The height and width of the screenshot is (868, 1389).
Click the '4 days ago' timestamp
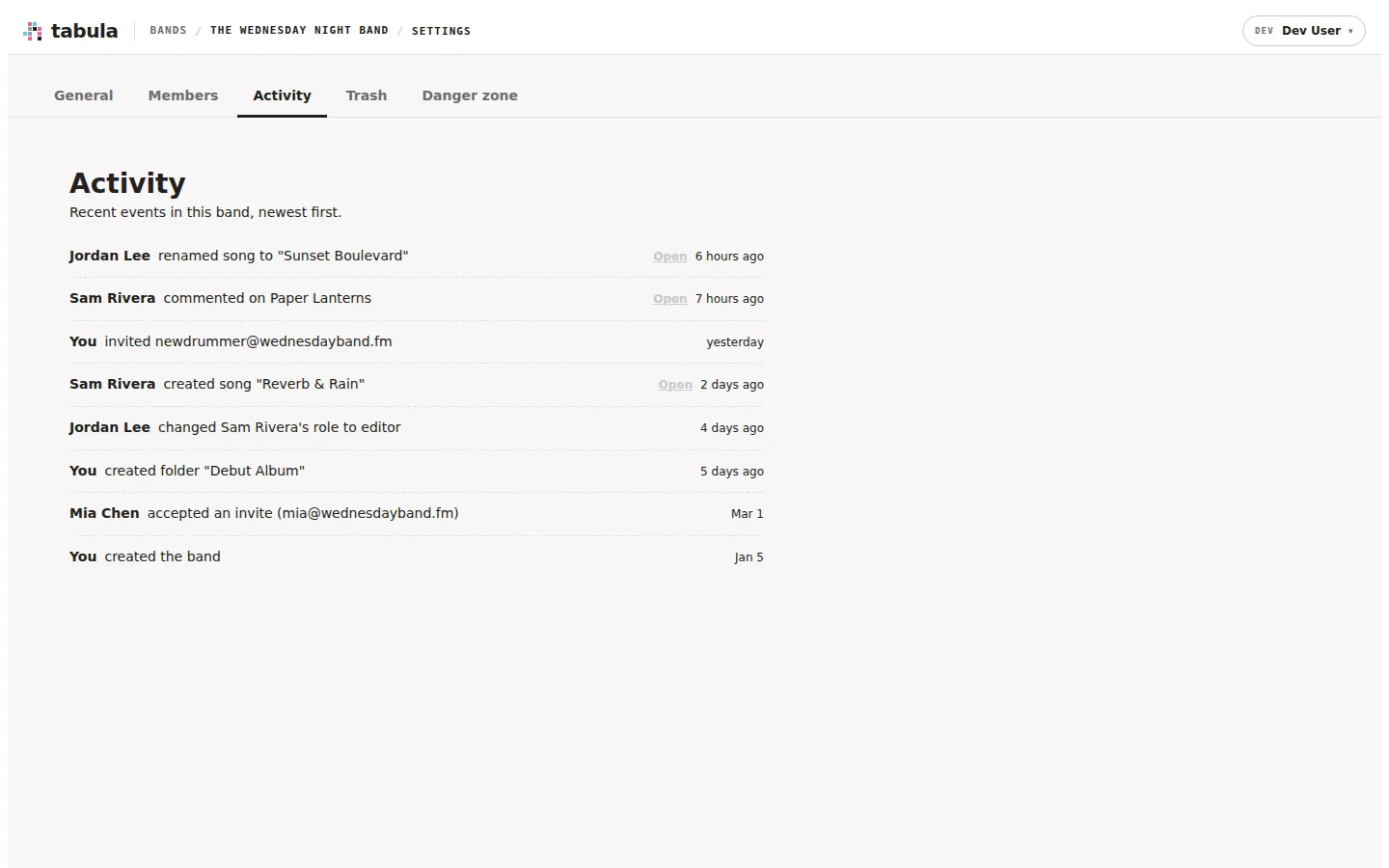732,428
